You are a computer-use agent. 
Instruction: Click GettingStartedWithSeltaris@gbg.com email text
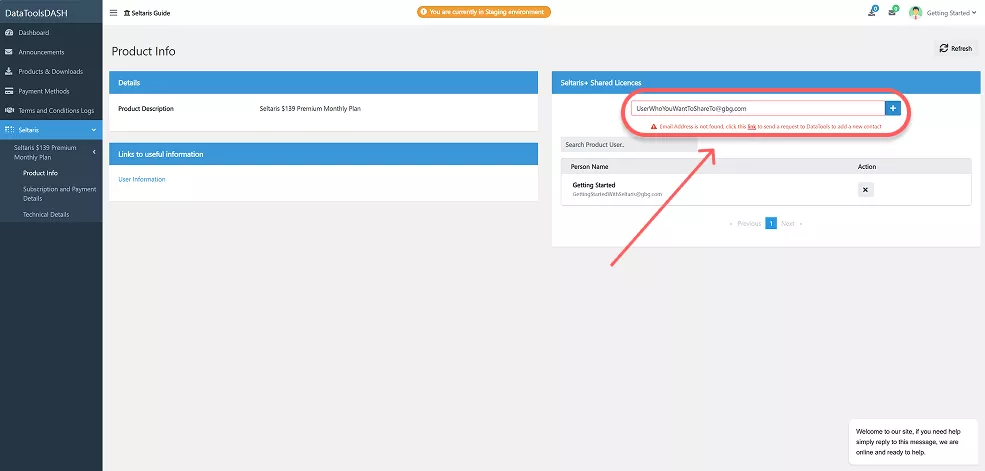point(617,194)
